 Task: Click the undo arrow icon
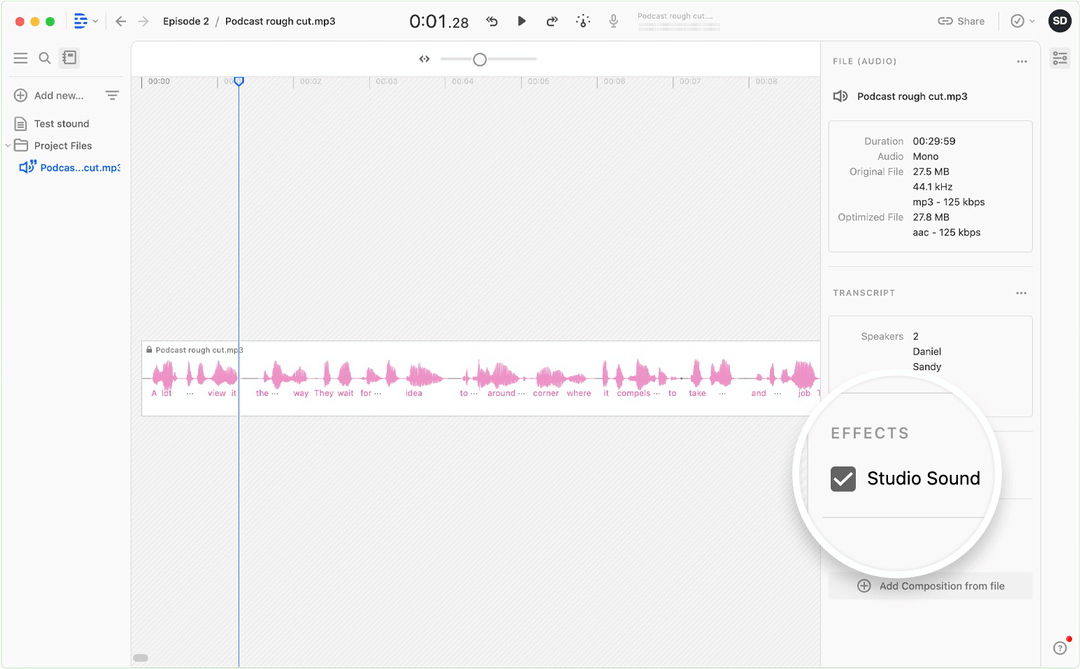click(x=491, y=20)
